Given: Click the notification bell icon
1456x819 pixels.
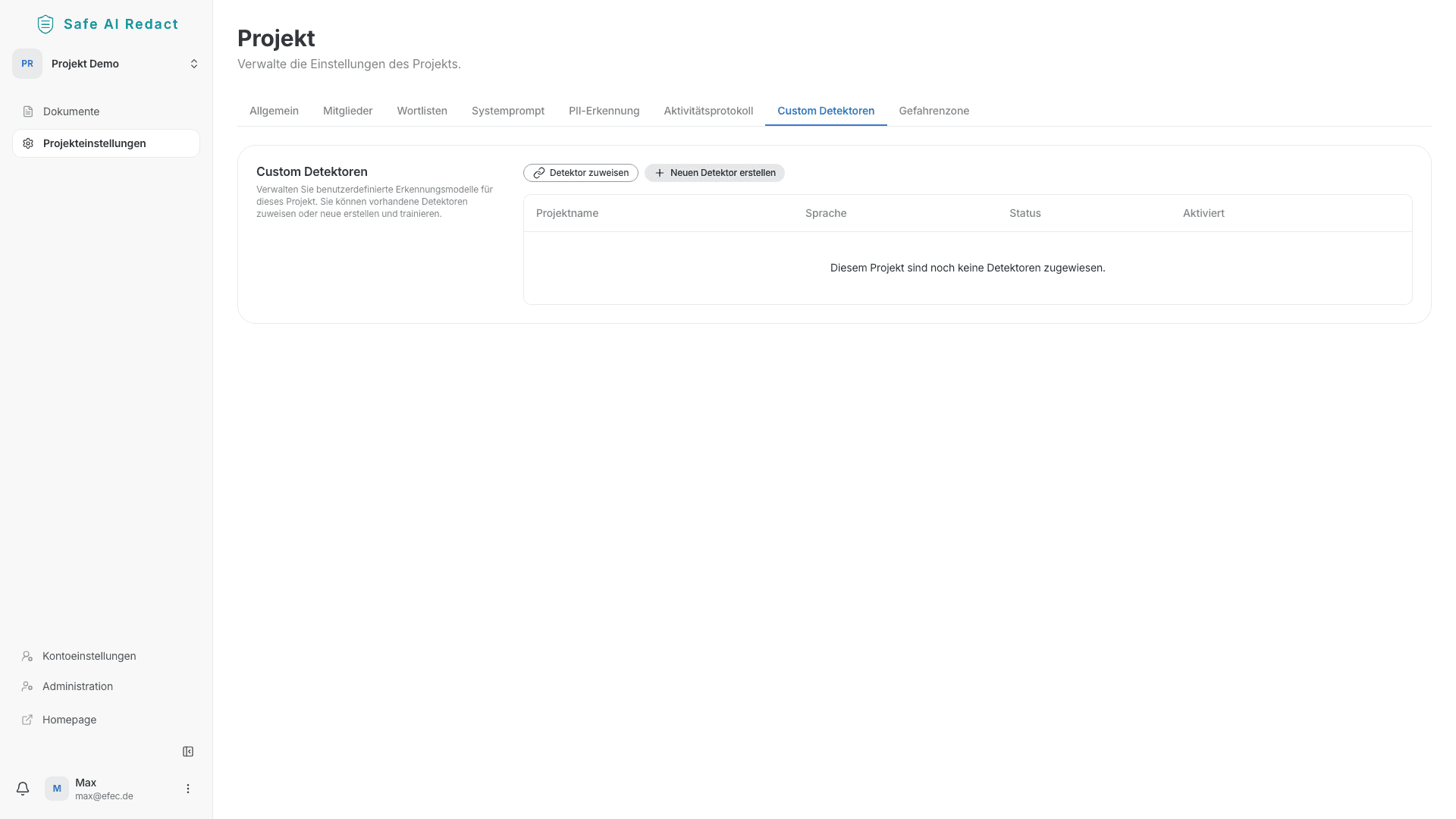Looking at the screenshot, I should point(23,789).
